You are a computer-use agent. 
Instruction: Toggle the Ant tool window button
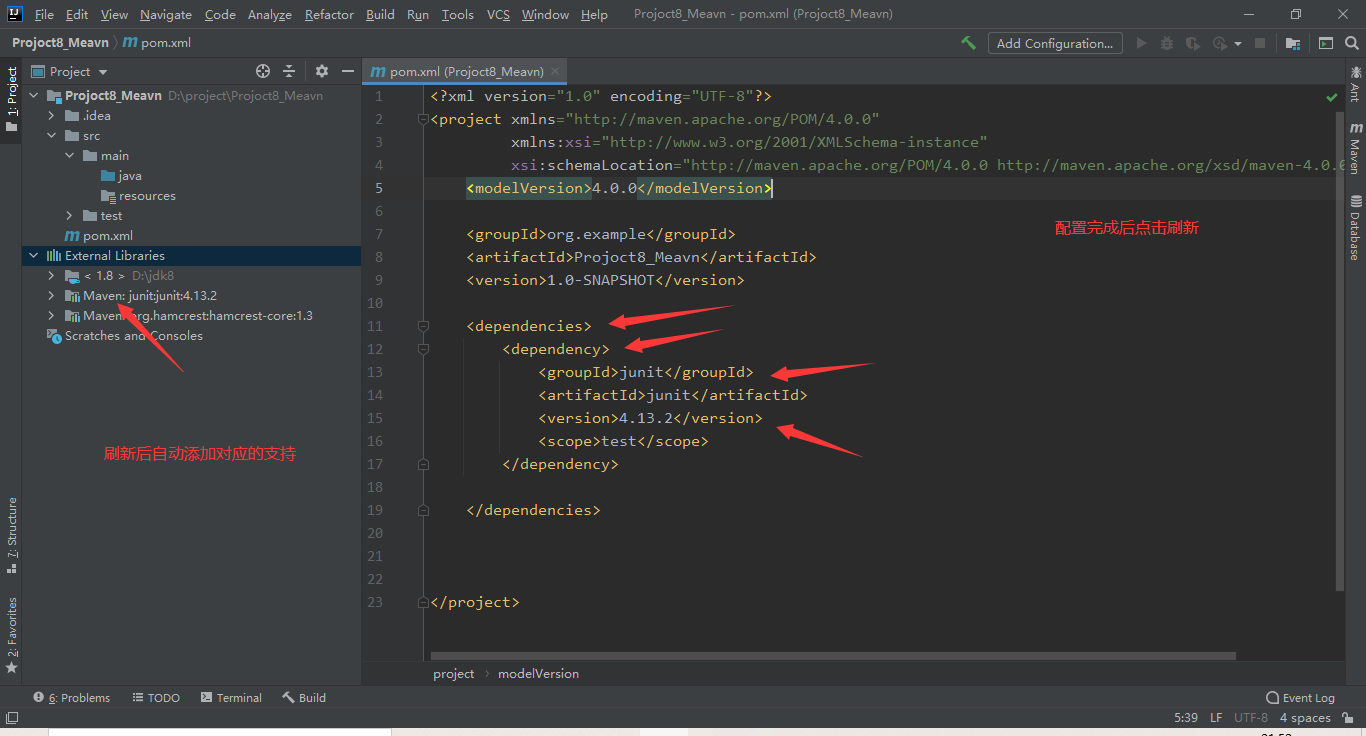pos(1355,84)
